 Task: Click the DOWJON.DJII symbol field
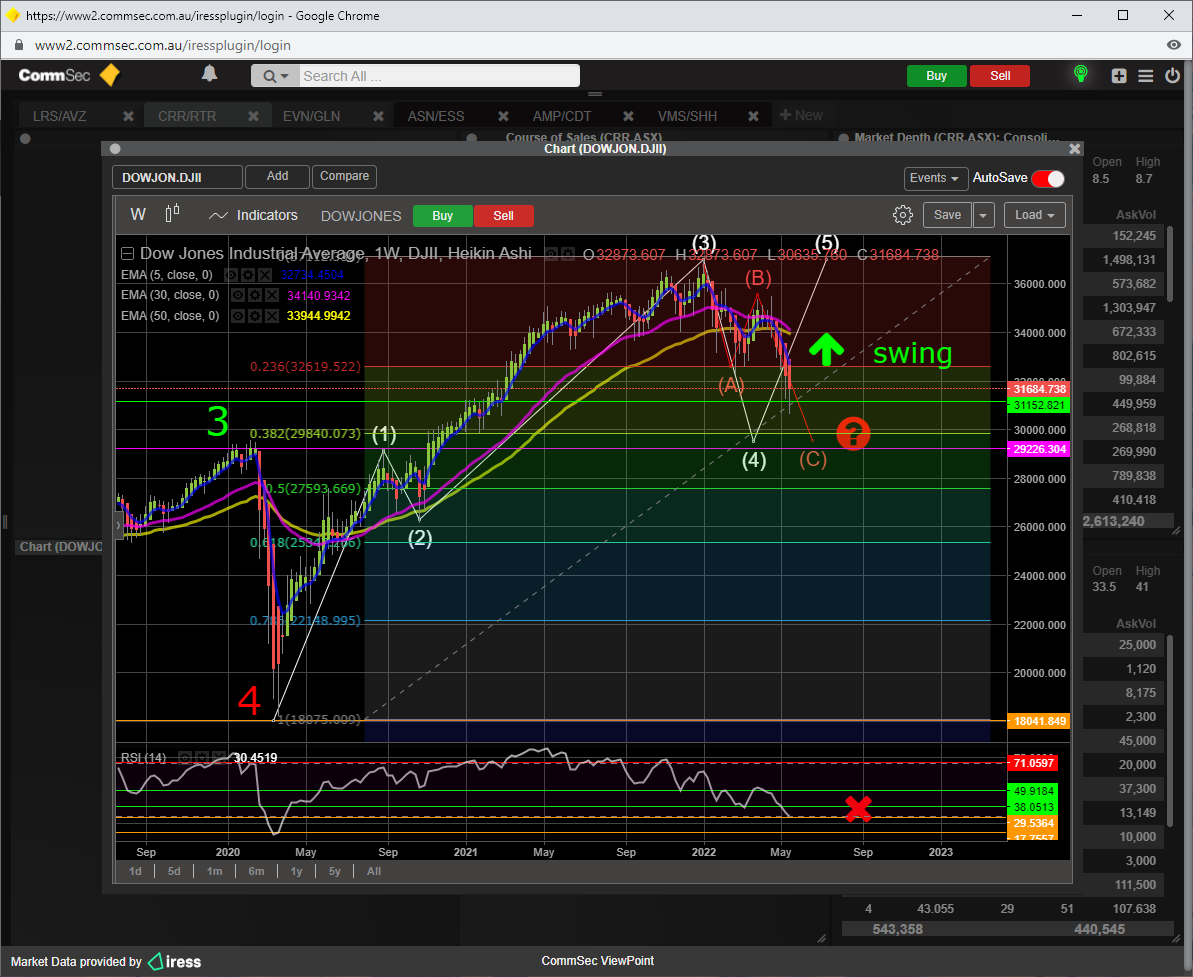tap(177, 177)
